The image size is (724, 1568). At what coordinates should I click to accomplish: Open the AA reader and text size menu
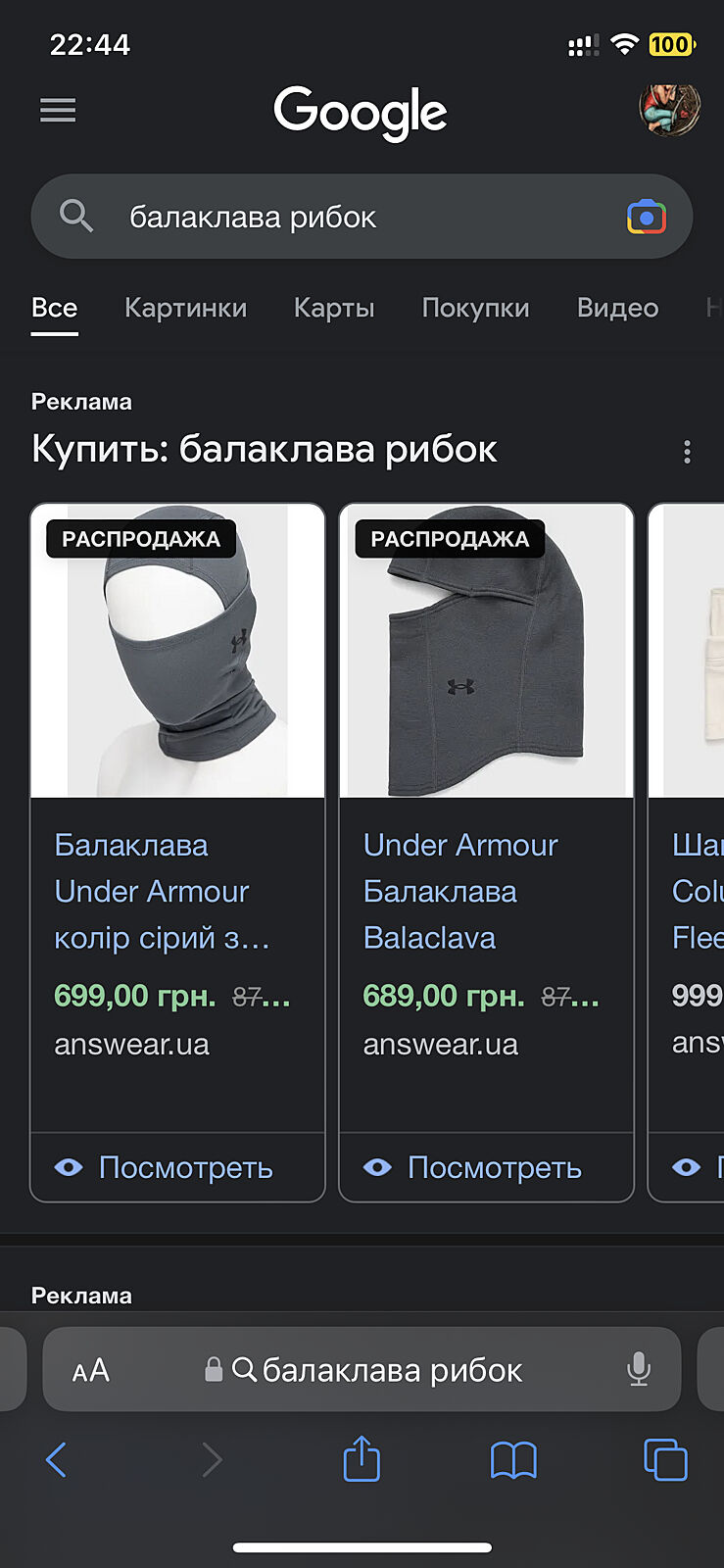pyautogui.click(x=91, y=1370)
